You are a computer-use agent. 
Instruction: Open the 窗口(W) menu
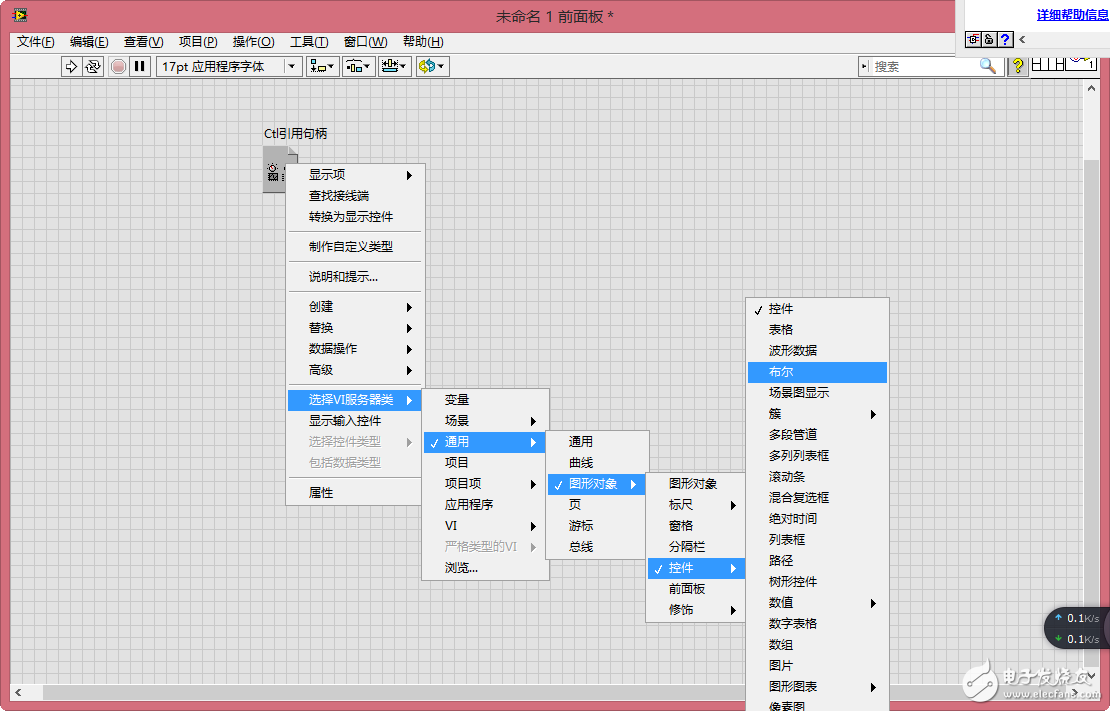[x=365, y=42]
